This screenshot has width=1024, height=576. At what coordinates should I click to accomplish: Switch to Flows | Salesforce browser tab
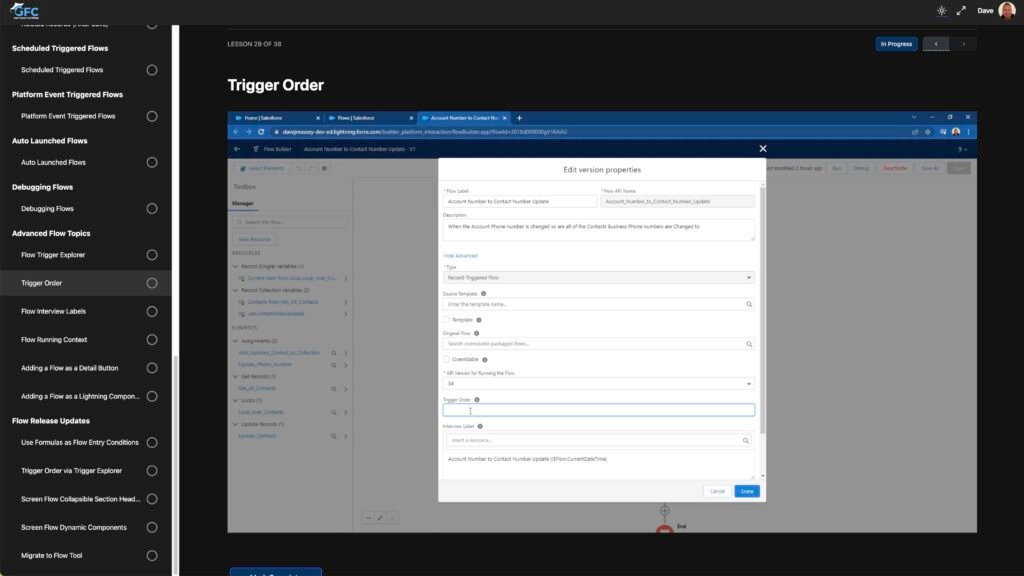click(370, 118)
